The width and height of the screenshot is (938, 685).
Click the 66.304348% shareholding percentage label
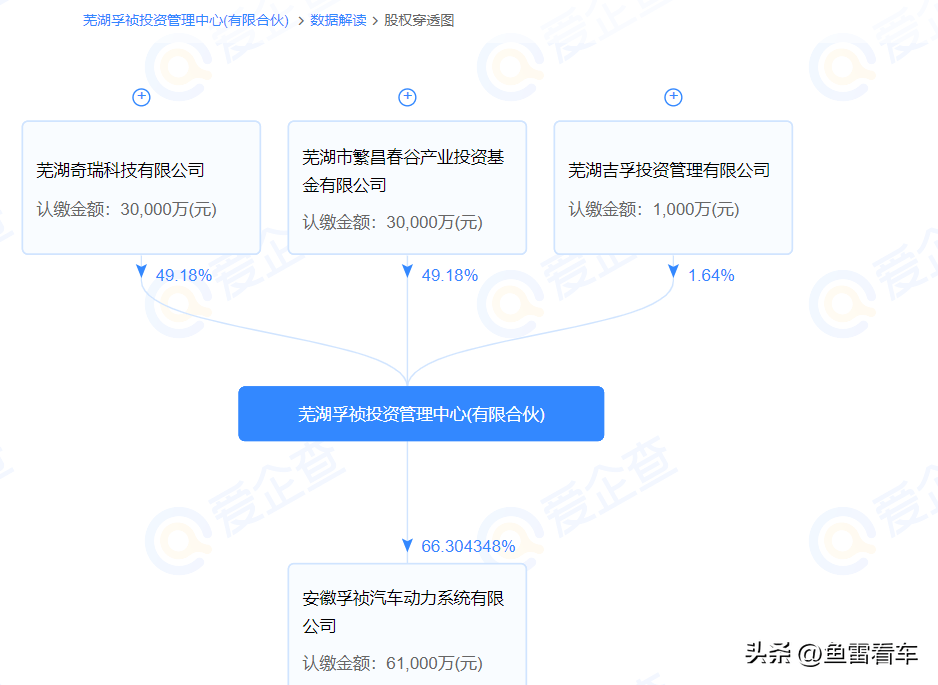pos(467,546)
